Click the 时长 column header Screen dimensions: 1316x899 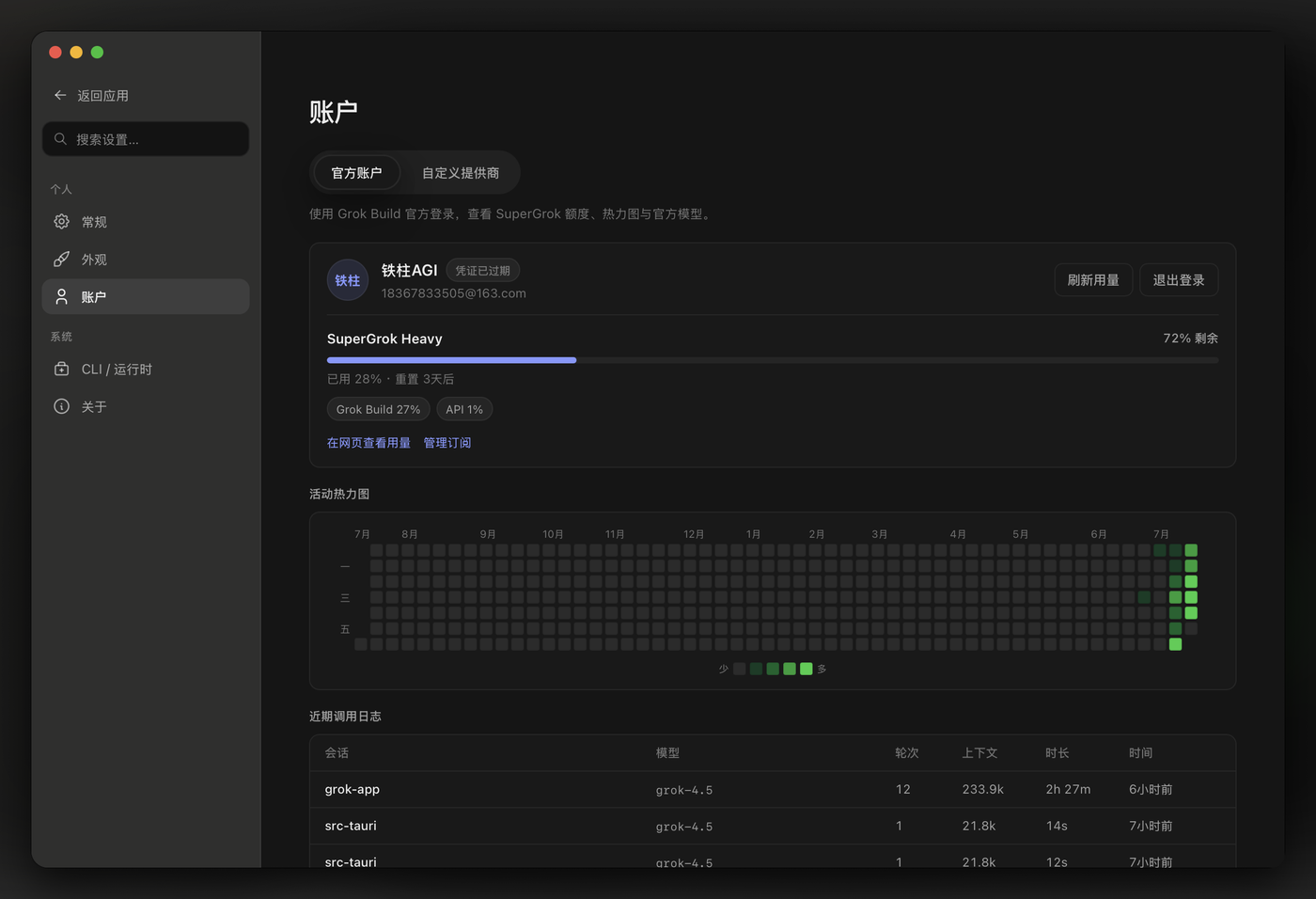[x=1057, y=753]
